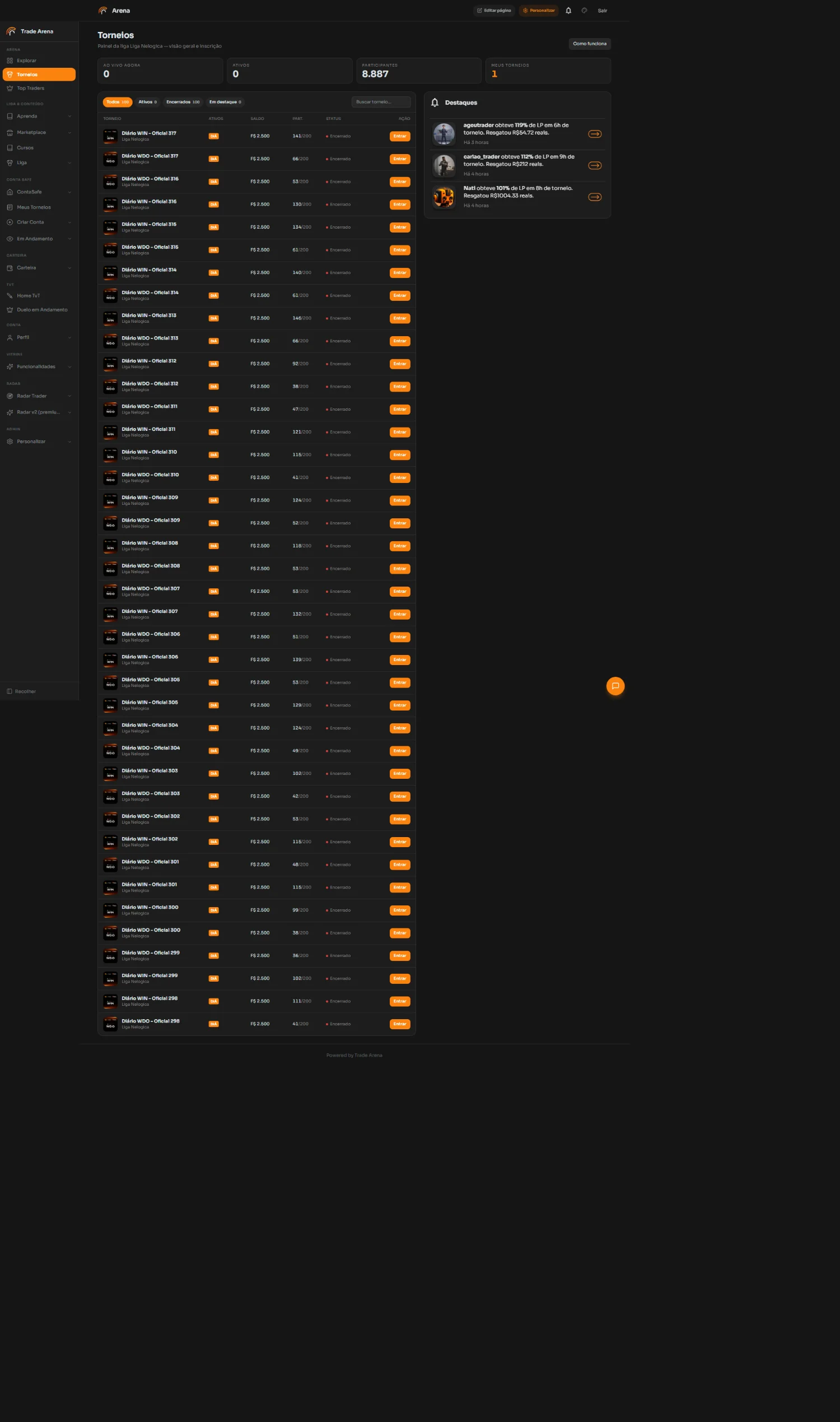The width and height of the screenshot is (840, 1422).
Task: Click Entrar for Diário WIN – Oficial 305
Action: tap(400, 705)
